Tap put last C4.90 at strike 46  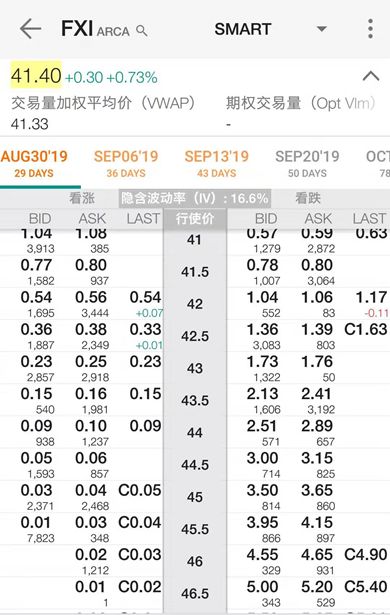[x=366, y=555]
